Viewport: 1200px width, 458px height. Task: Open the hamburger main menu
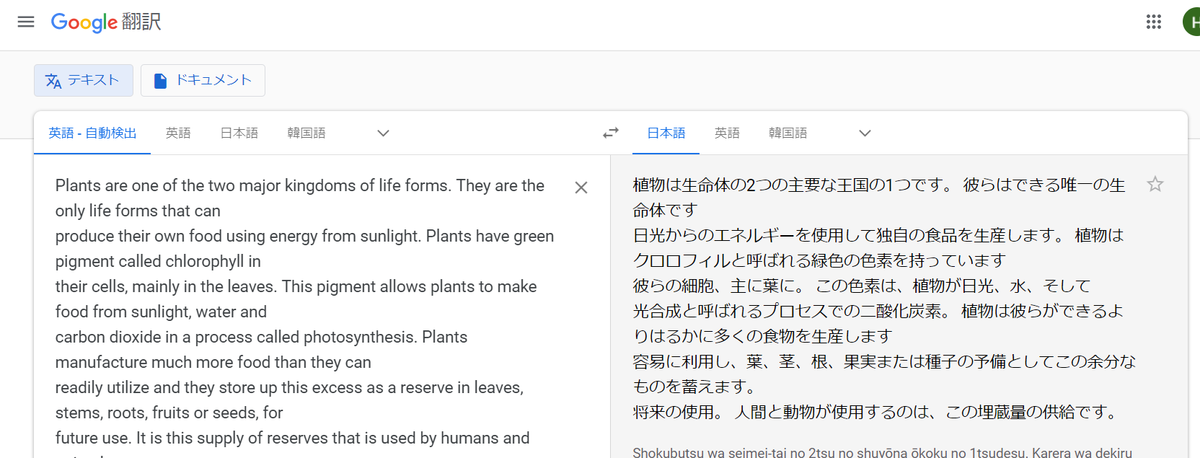tap(26, 22)
